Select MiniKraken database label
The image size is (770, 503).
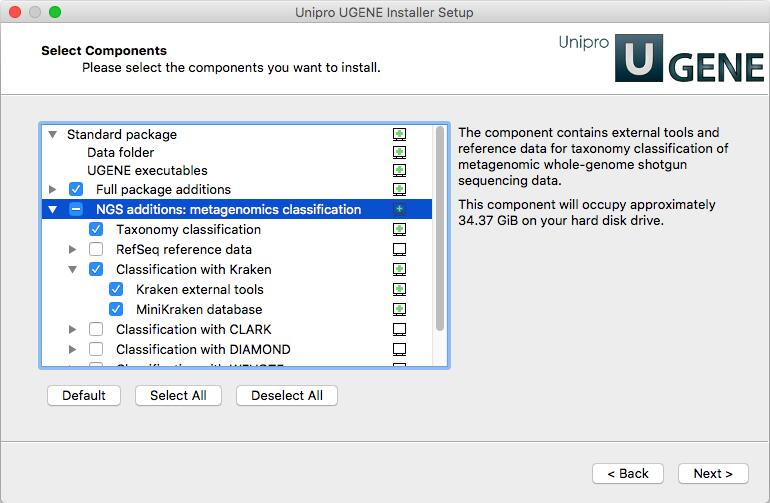click(x=199, y=309)
